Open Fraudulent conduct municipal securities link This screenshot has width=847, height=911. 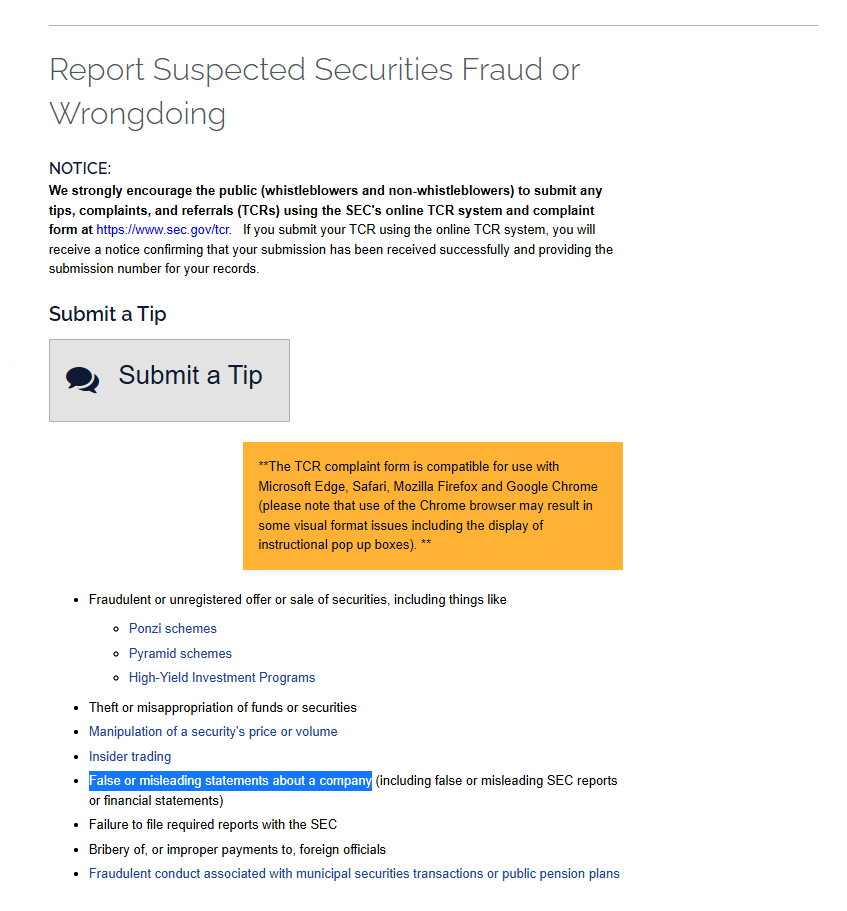tap(354, 874)
